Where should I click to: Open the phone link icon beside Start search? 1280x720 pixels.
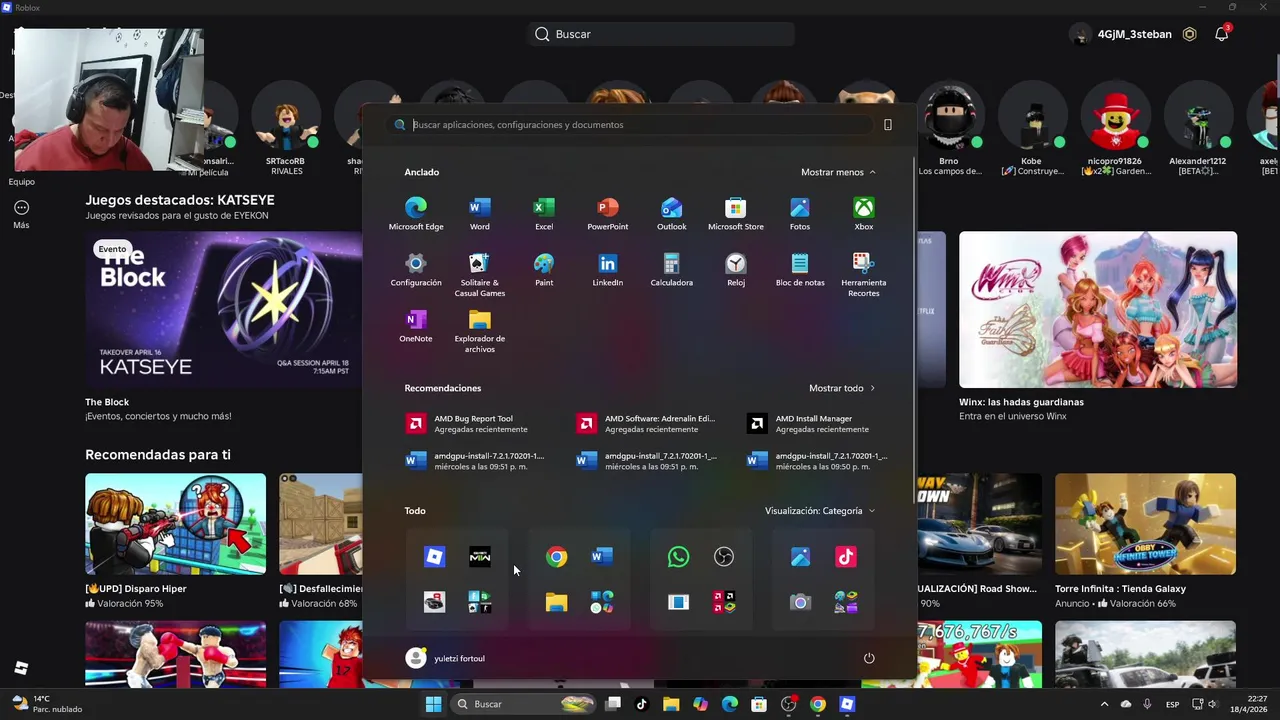tap(887, 125)
